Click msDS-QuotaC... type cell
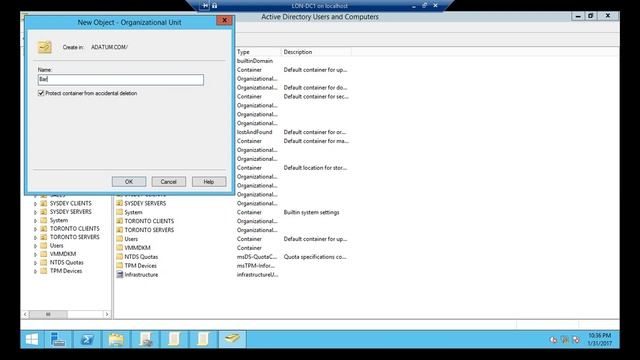Image resolution: width=640 pixels, height=360 pixels. click(256, 257)
